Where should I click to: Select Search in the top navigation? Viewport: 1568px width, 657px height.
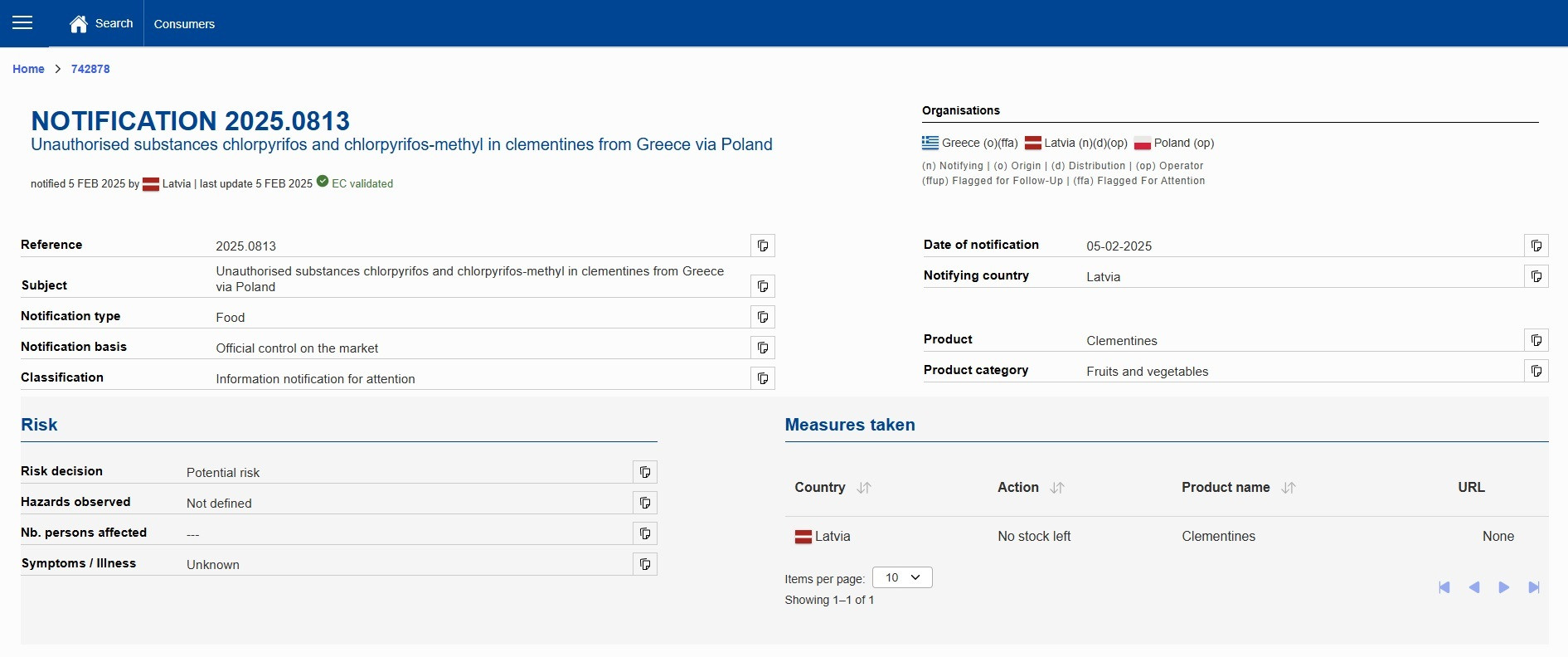[114, 23]
